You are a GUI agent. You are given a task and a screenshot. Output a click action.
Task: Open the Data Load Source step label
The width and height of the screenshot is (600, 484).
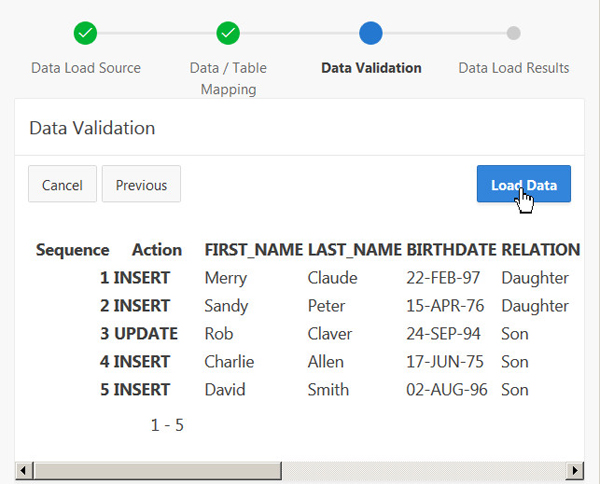click(x=86, y=68)
